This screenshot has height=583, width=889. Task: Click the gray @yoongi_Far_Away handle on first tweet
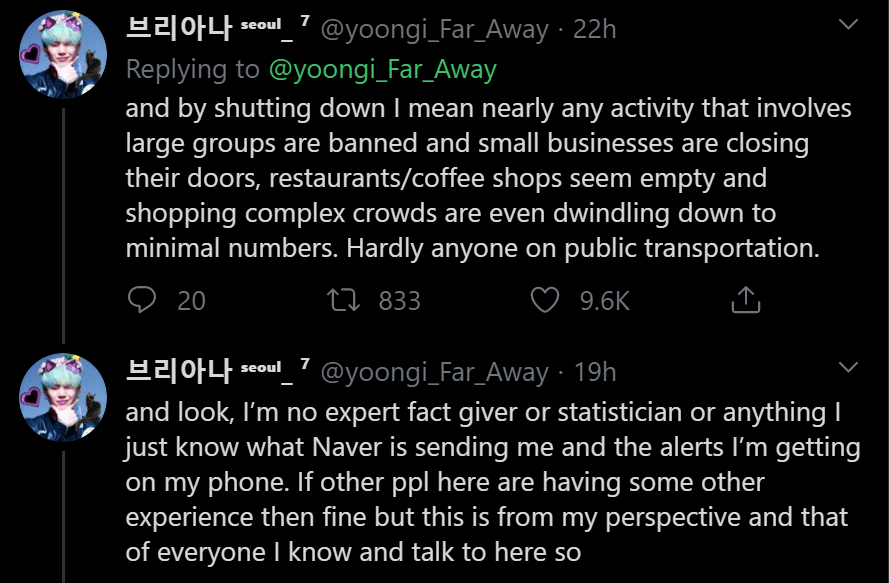(x=435, y=29)
